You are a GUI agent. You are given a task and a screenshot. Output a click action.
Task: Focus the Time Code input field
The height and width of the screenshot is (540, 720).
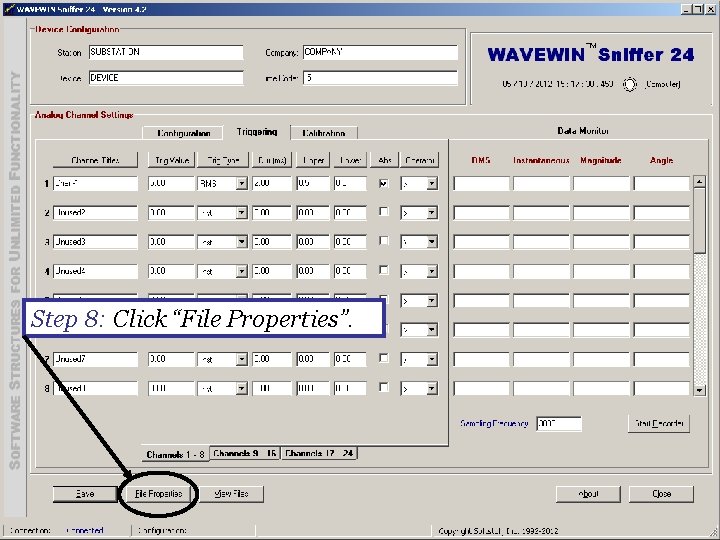380,78
